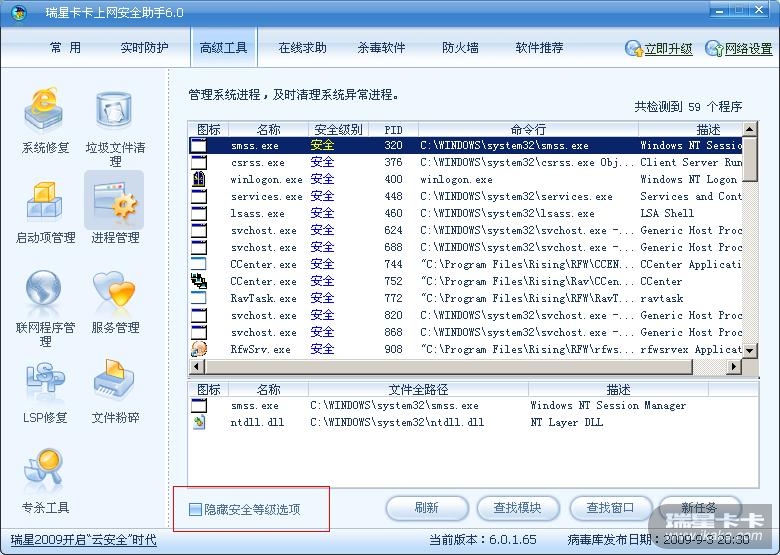Sort process list by PID column header
The height and width of the screenshot is (555, 780).
393,129
